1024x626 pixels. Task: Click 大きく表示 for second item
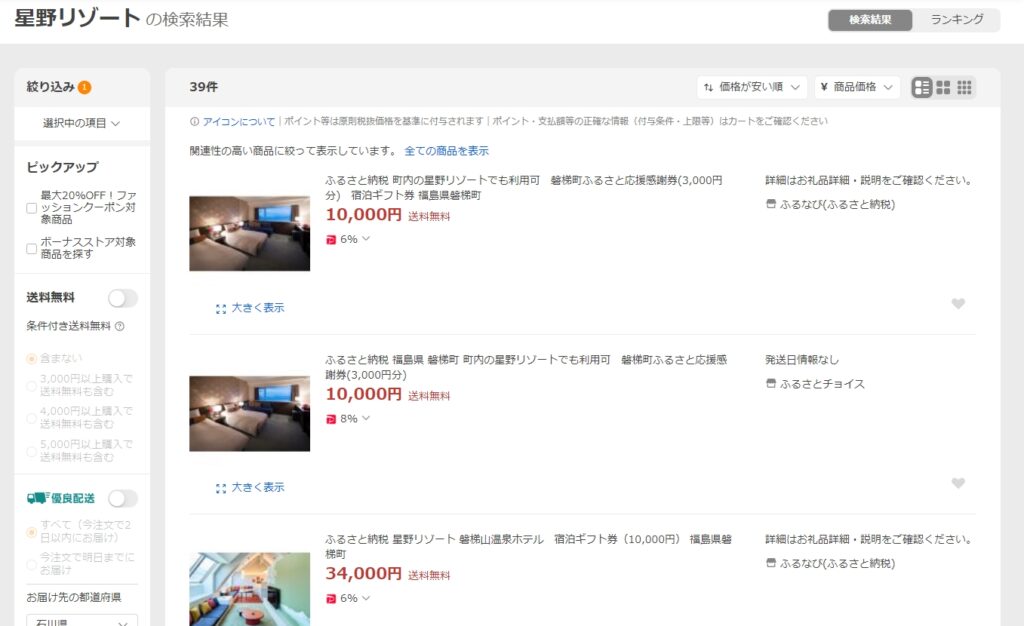click(x=258, y=488)
